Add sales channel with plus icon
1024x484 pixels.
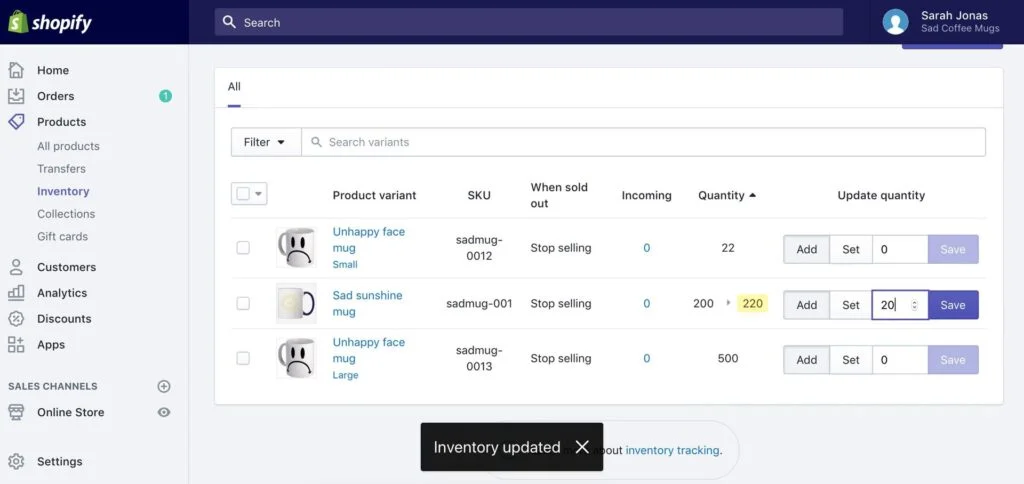click(x=164, y=387)
